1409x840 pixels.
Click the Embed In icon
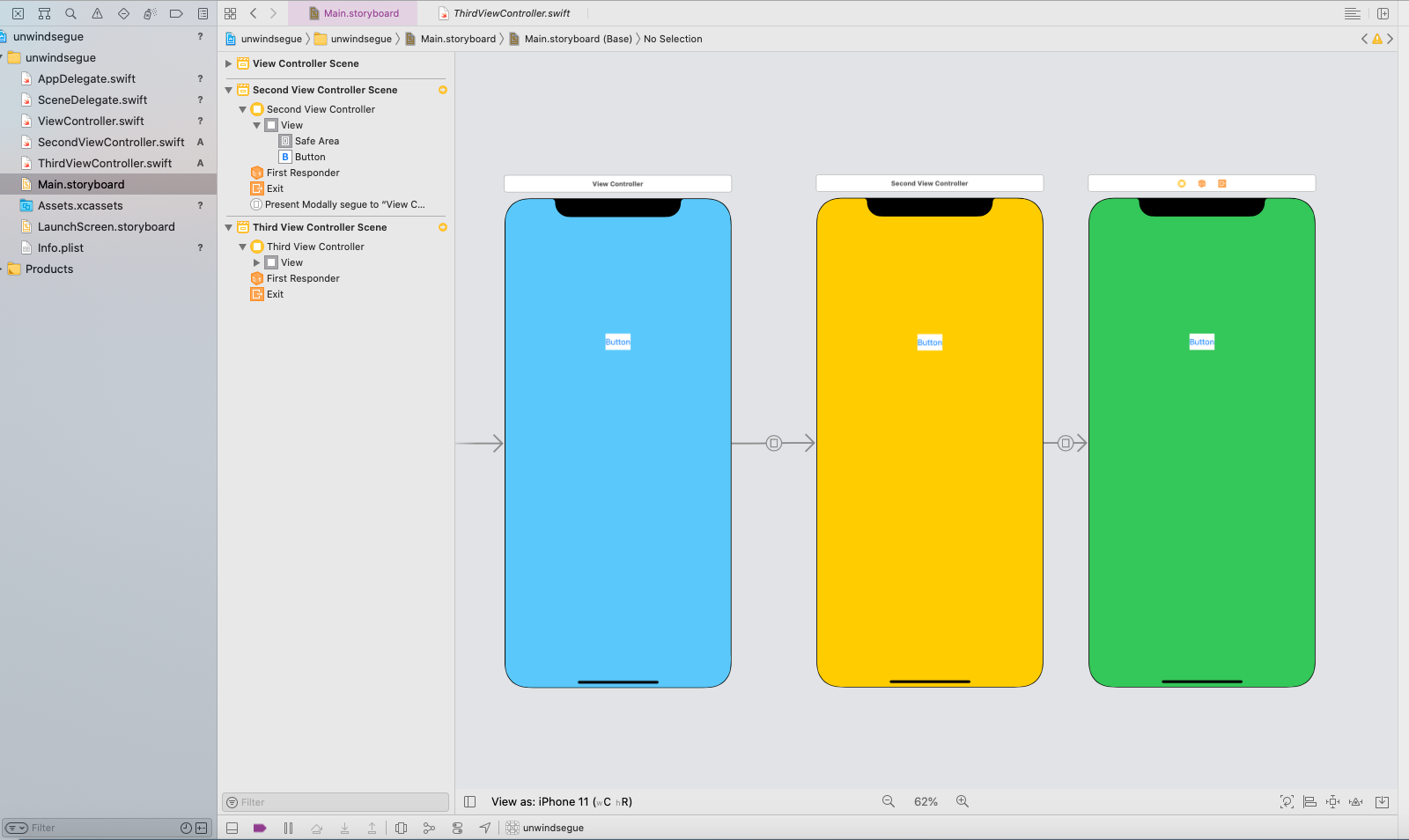click(1382, 801)
